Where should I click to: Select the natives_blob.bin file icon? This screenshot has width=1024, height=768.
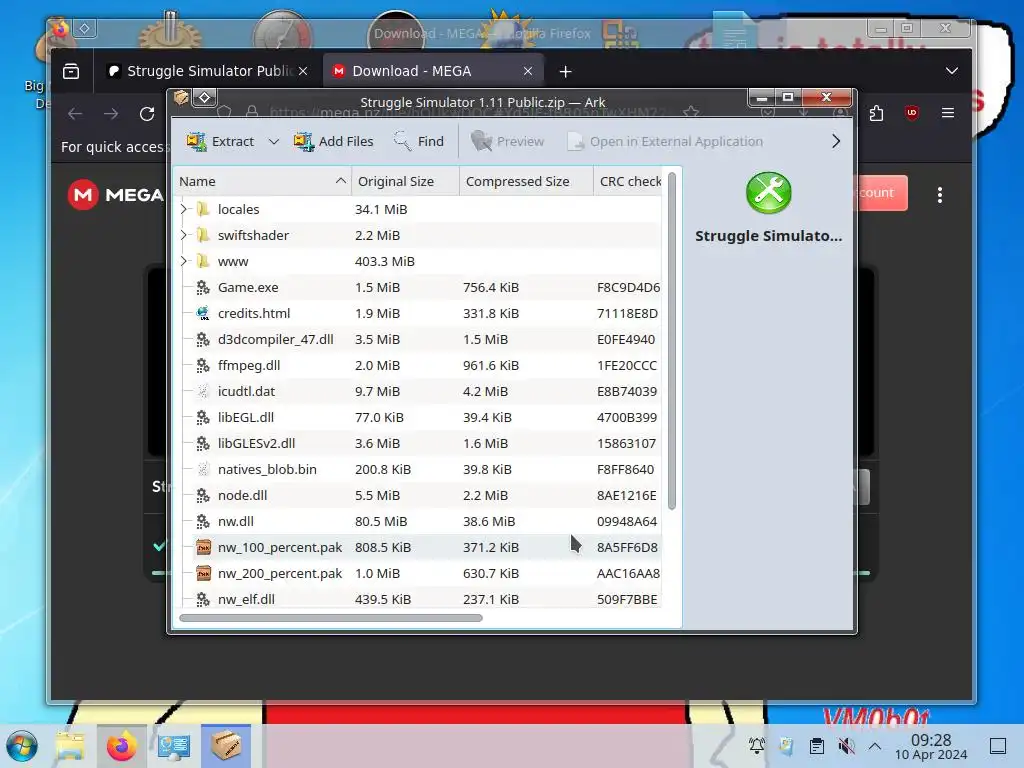[x=203, y=470]
